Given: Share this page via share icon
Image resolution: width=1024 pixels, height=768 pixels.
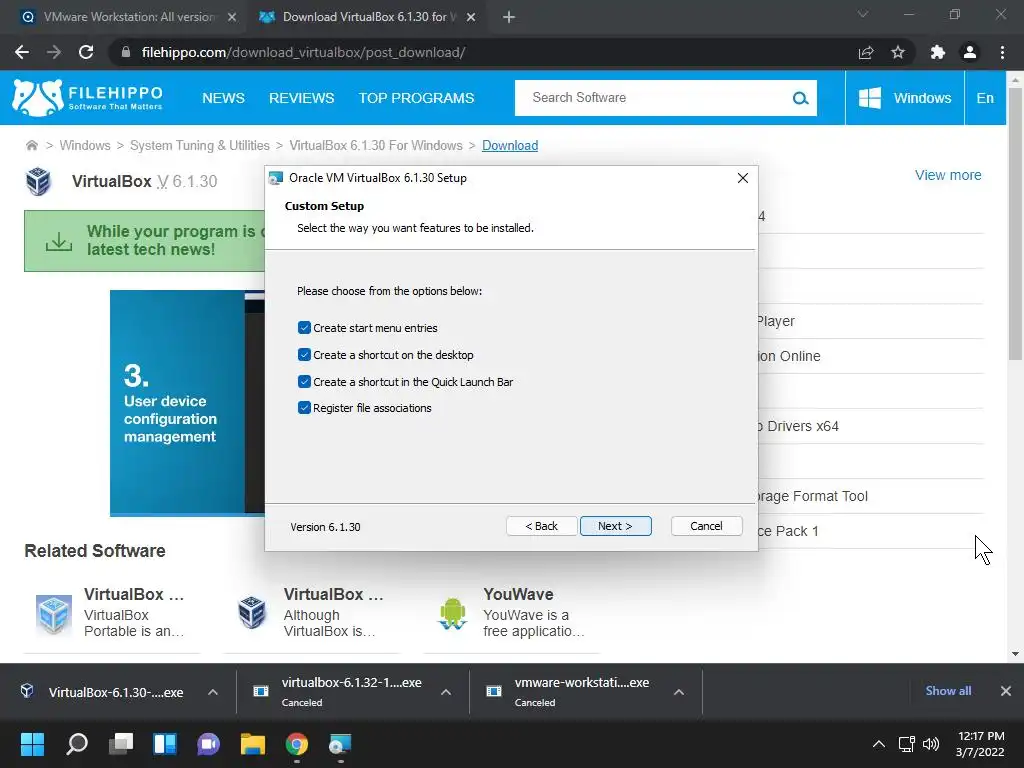Looking at the screenshot, I should pyautogui.click(x=866, y=52).
